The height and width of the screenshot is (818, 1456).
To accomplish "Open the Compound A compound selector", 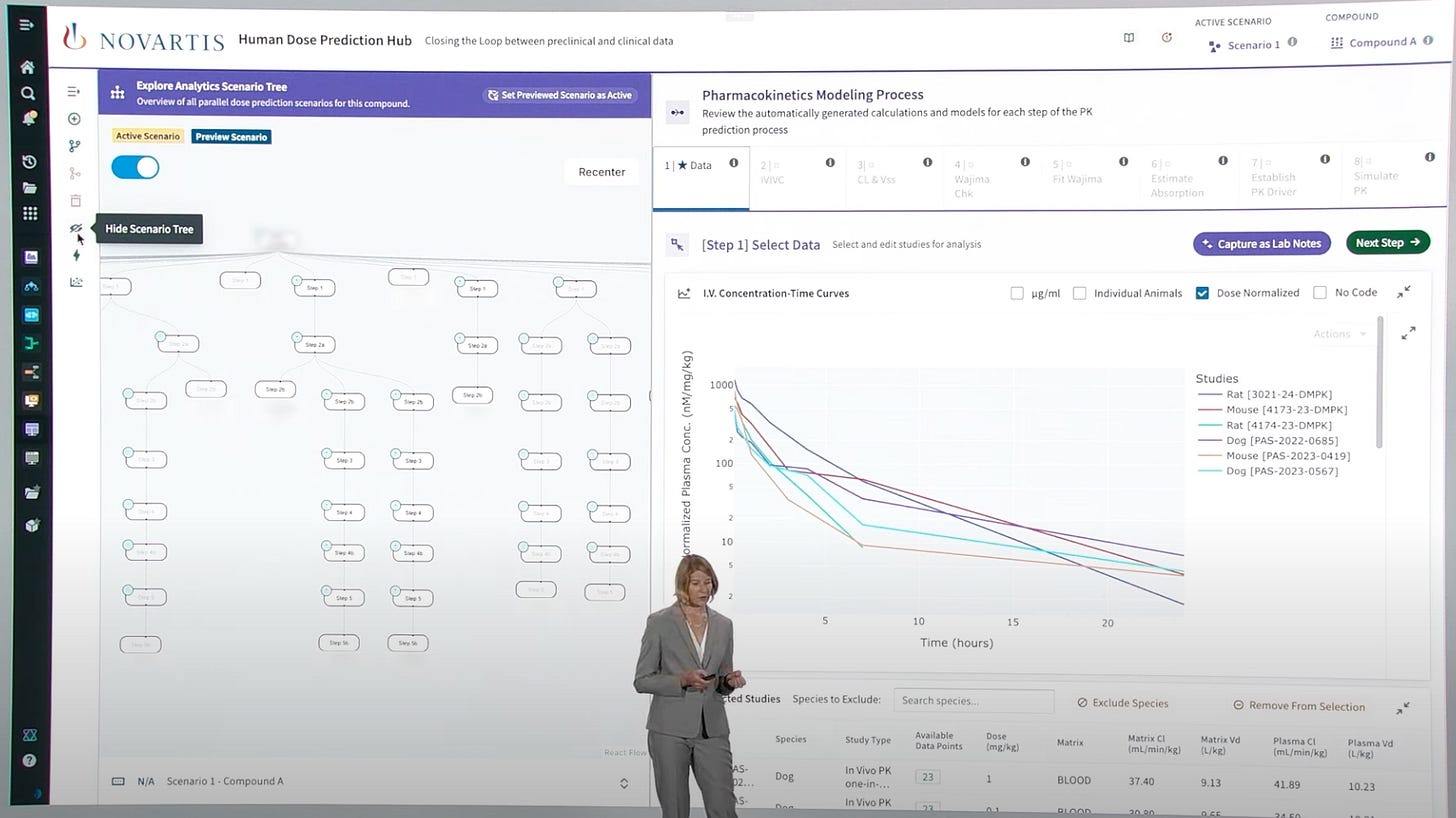I will [1374, 43].
